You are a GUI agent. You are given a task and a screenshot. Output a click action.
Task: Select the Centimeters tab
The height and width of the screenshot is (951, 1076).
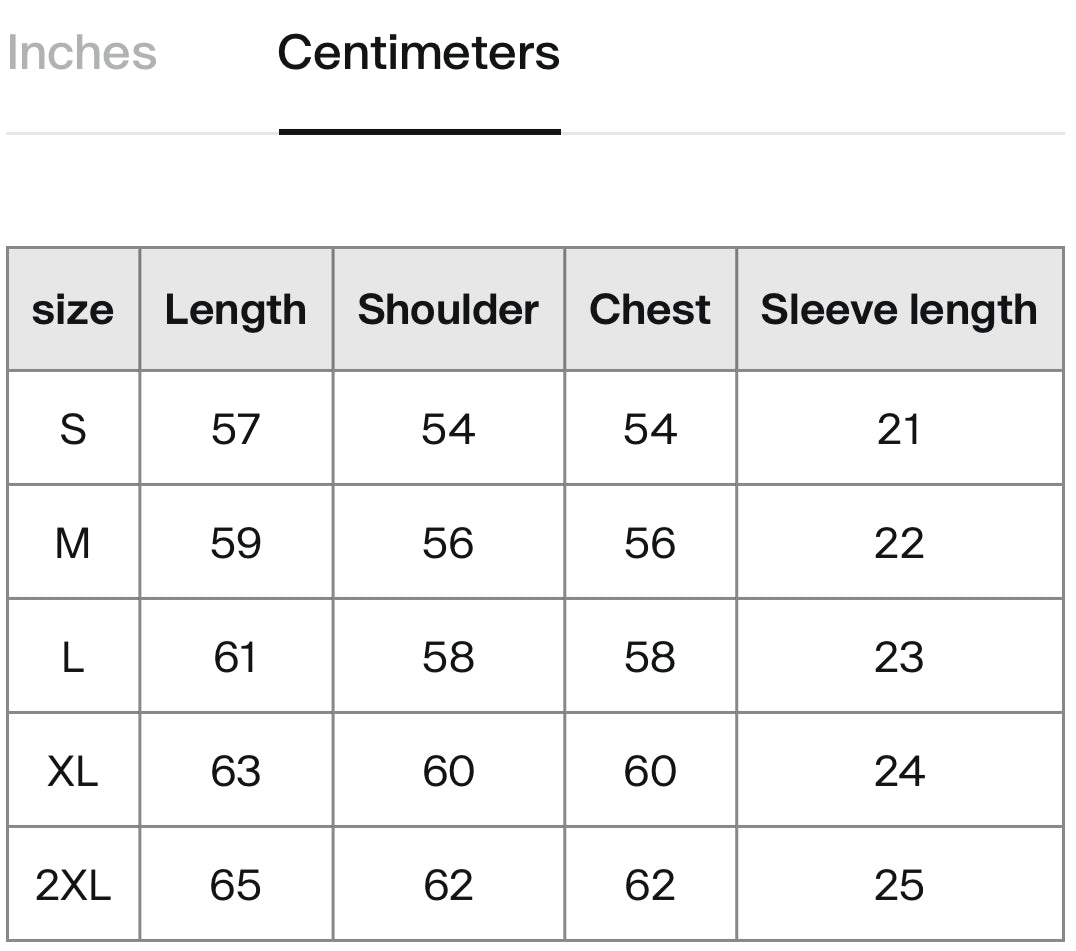click(x=419, y=53)
